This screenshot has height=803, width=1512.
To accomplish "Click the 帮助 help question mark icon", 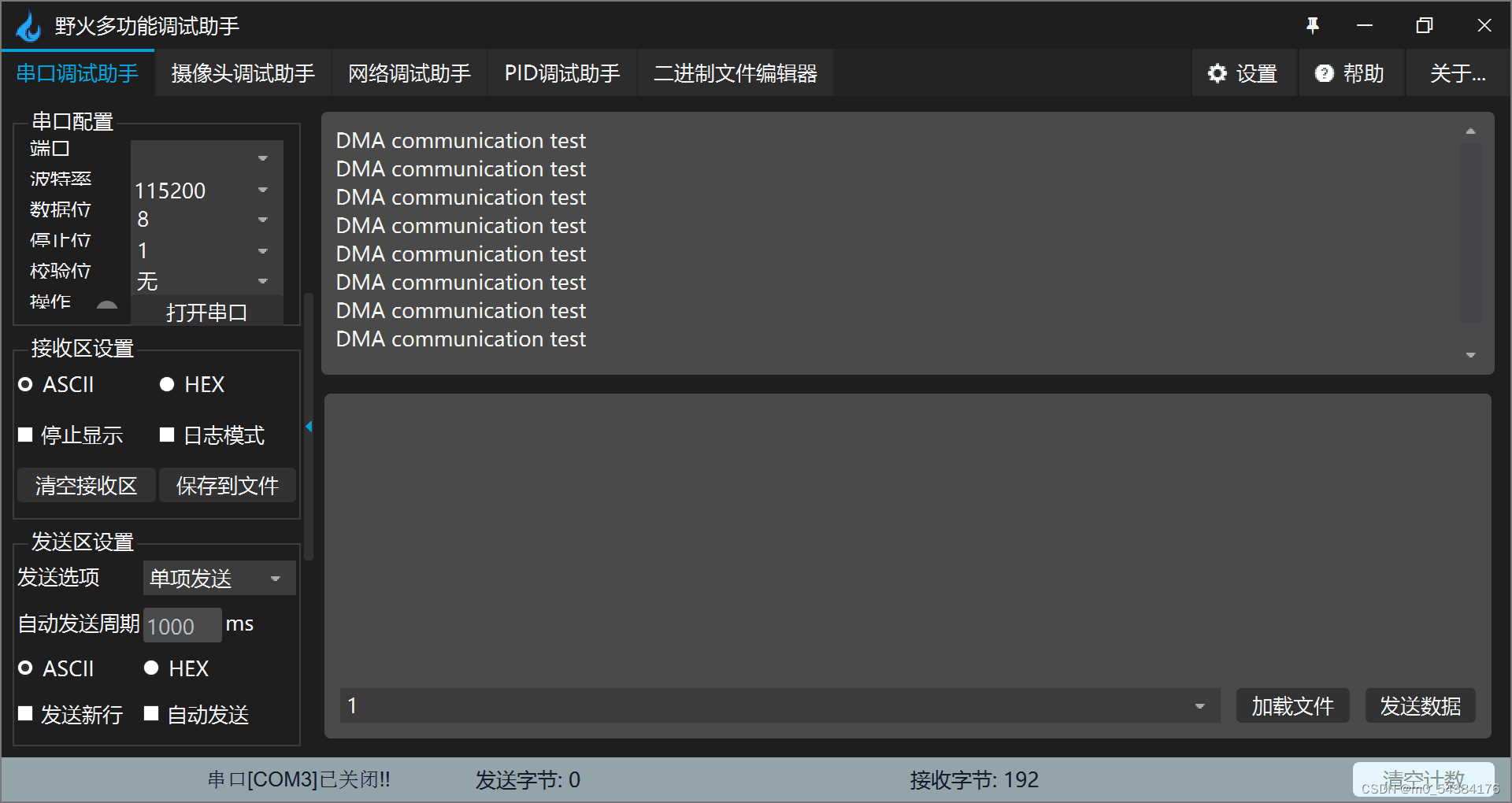I will (1325, 73).
